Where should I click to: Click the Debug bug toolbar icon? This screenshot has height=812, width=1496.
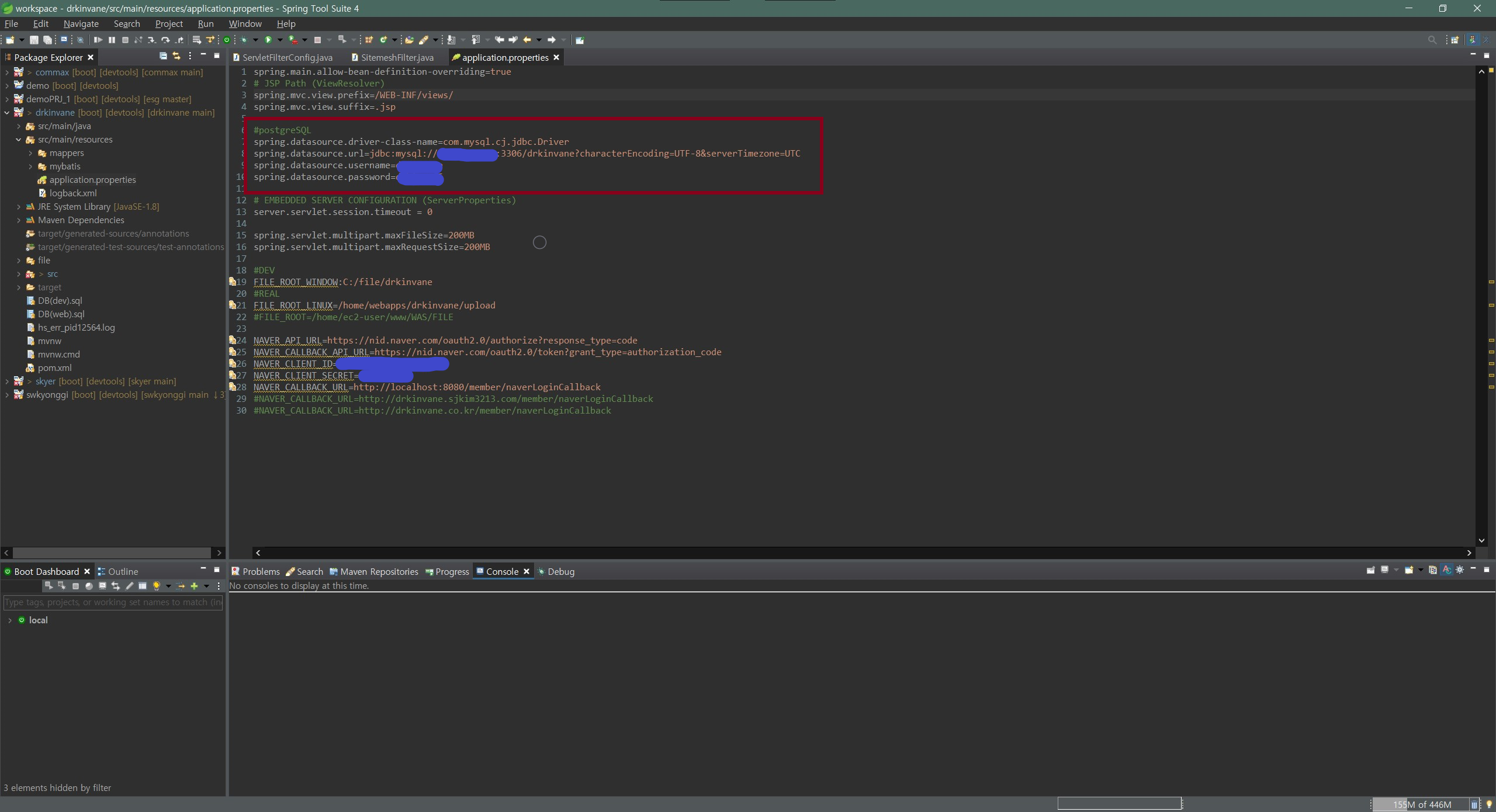(x=244, y=40)
